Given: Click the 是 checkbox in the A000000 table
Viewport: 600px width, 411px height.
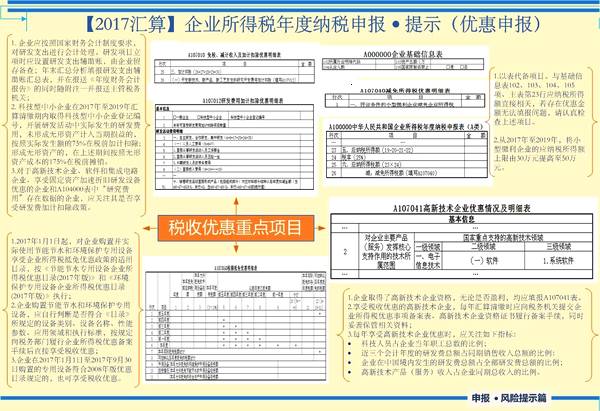Looking at the screenshot, I should click(x=449, y=67).
